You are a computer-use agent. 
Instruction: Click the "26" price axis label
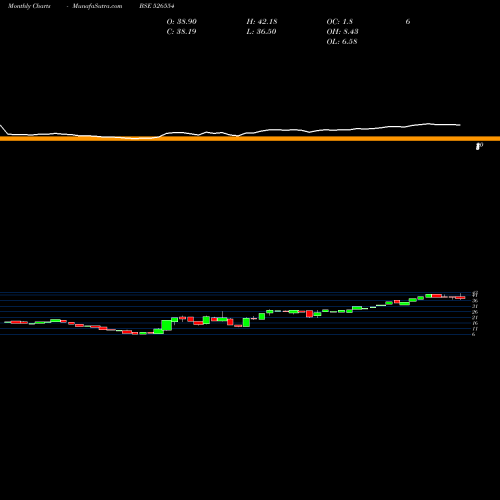[x=475, y=312]
